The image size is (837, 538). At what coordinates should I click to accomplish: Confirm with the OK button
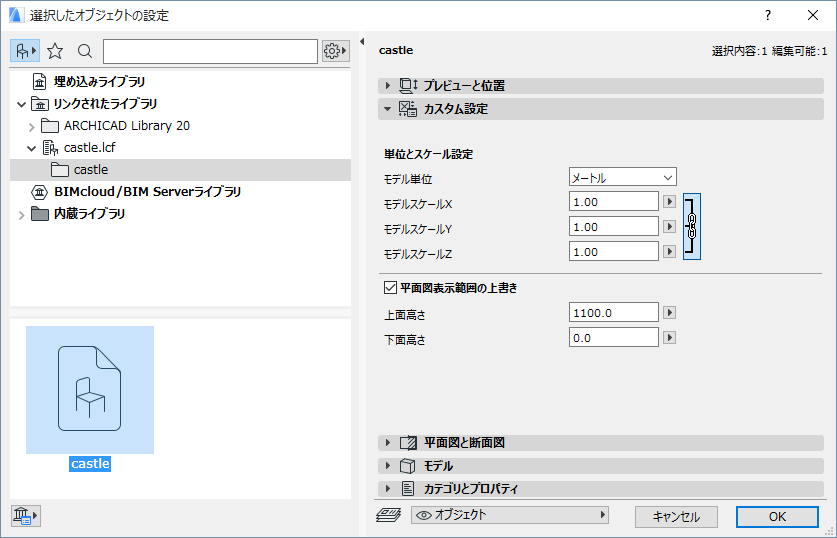[x=777, y=517]
